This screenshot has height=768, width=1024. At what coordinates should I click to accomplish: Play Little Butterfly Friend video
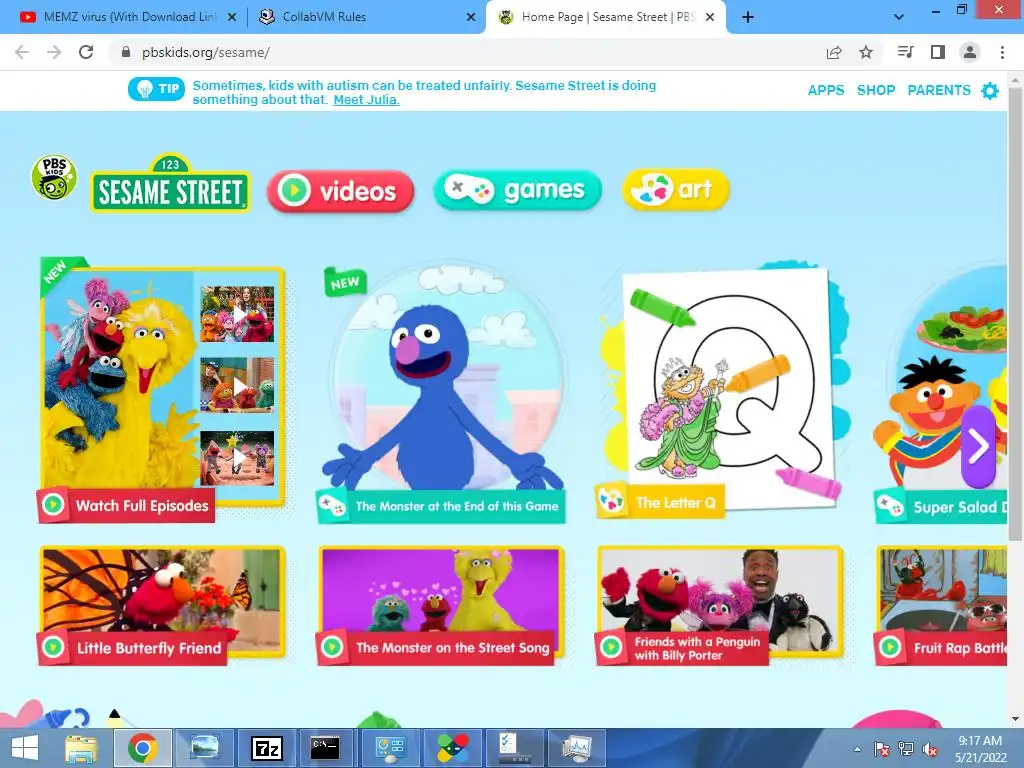coord(162,605)
